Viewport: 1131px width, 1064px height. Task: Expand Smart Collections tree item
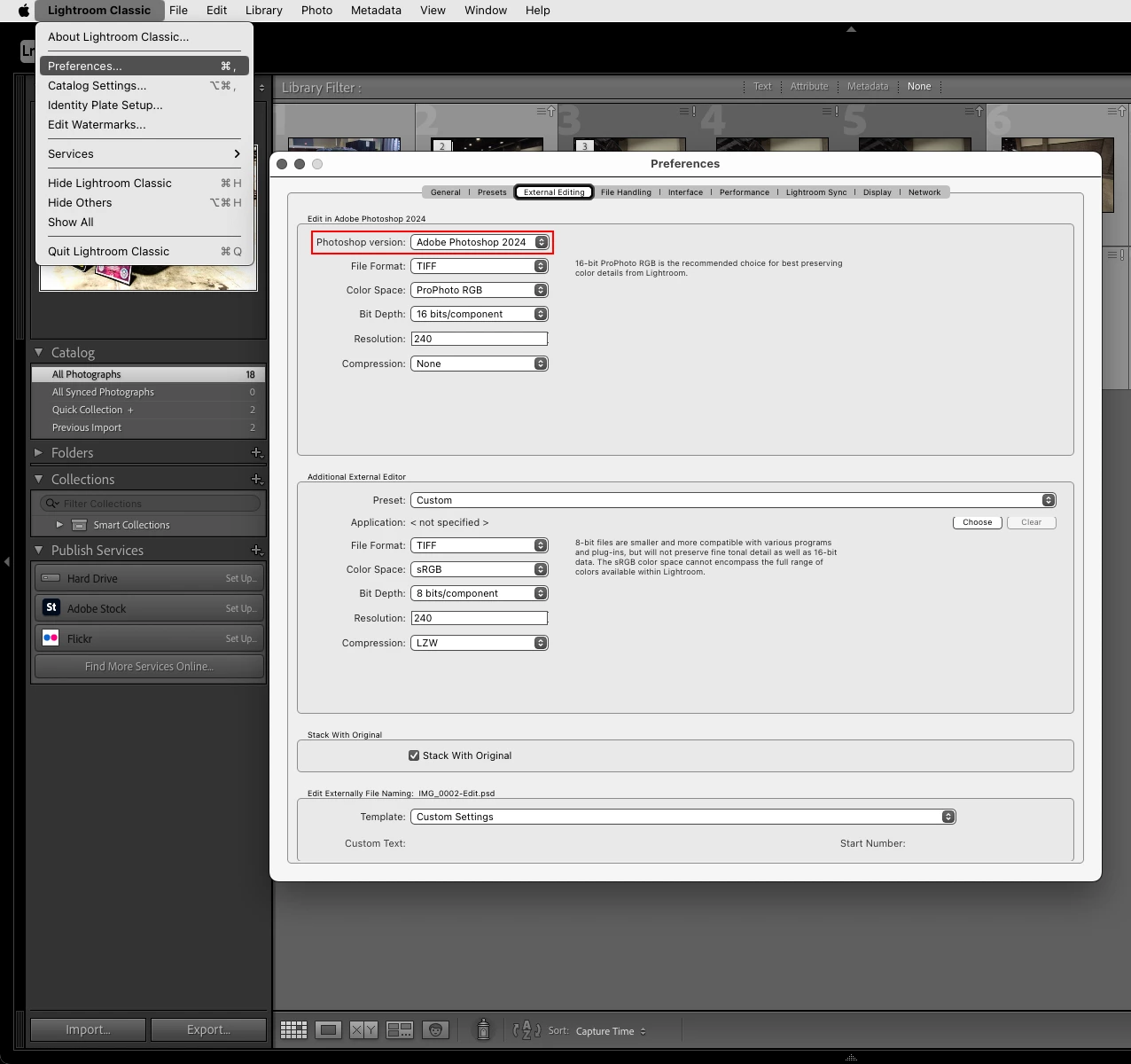coord(59,525)
